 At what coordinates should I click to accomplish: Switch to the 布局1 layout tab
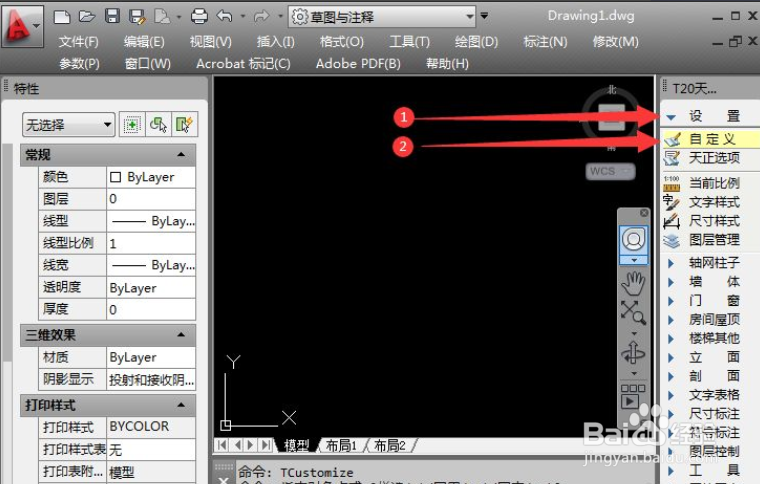[x=341, y=445]
